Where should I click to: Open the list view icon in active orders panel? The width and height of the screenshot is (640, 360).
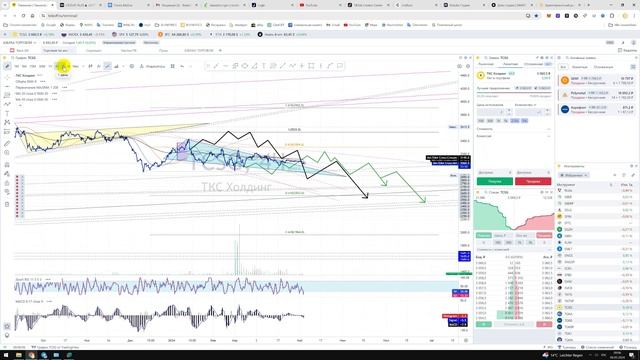pos(633,67)
